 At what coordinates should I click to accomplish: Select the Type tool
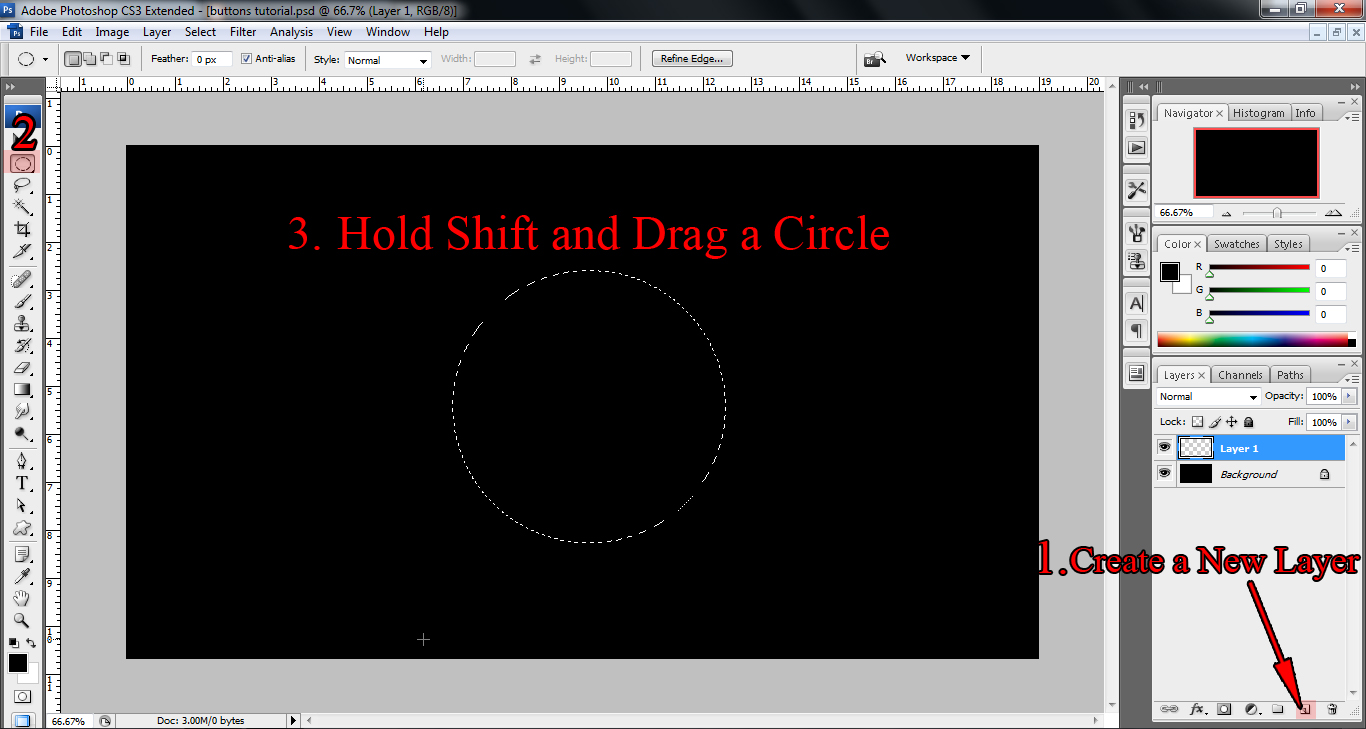tap(22, 483)
